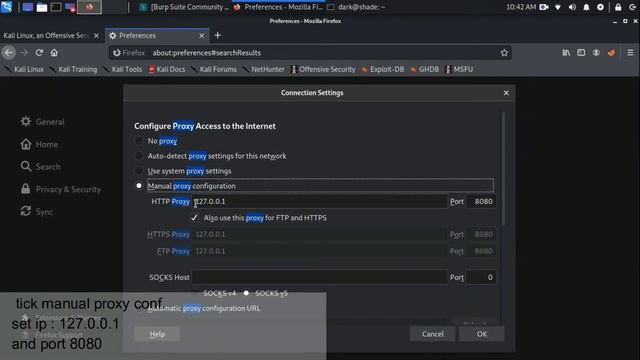Click the SOCKS Host field
This screenshot has height=360, width=640.
pos(320,277)
